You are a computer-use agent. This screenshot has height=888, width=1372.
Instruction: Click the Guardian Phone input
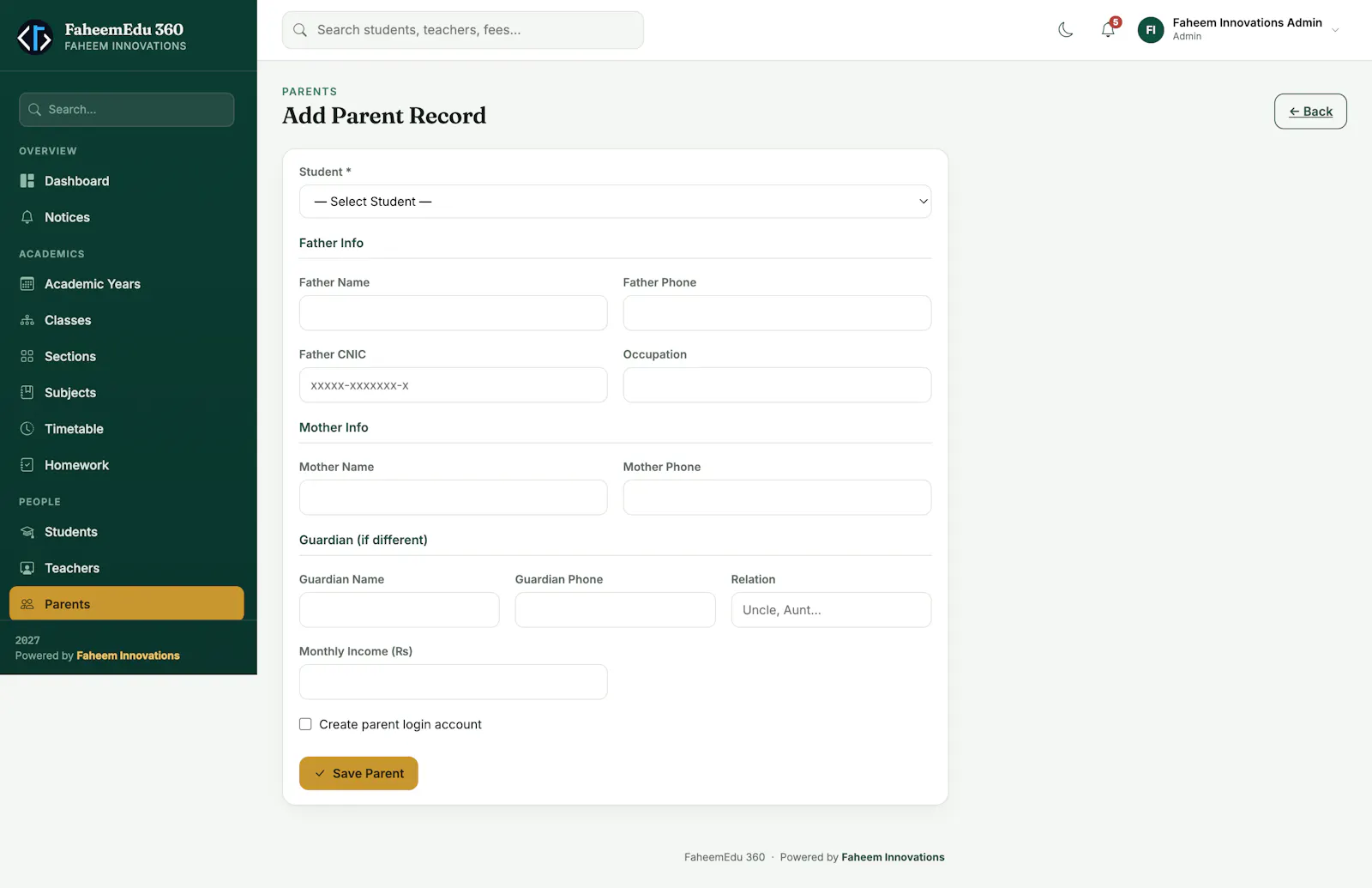615,610
